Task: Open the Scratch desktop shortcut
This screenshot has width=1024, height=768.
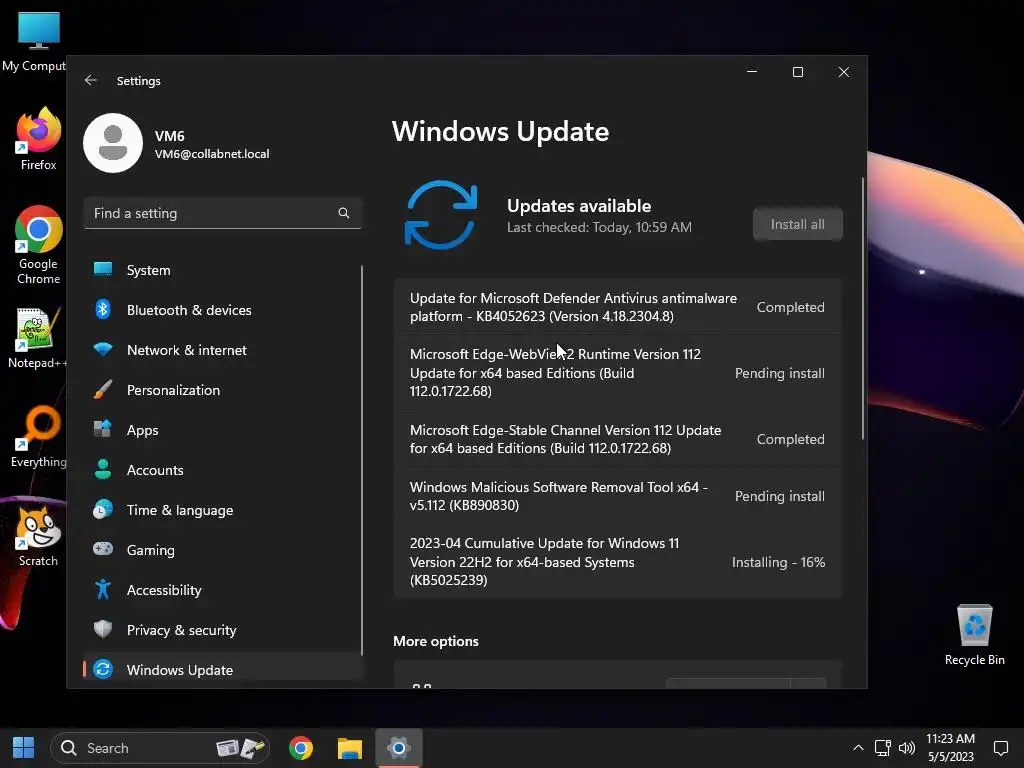Action: click(38, 536)
